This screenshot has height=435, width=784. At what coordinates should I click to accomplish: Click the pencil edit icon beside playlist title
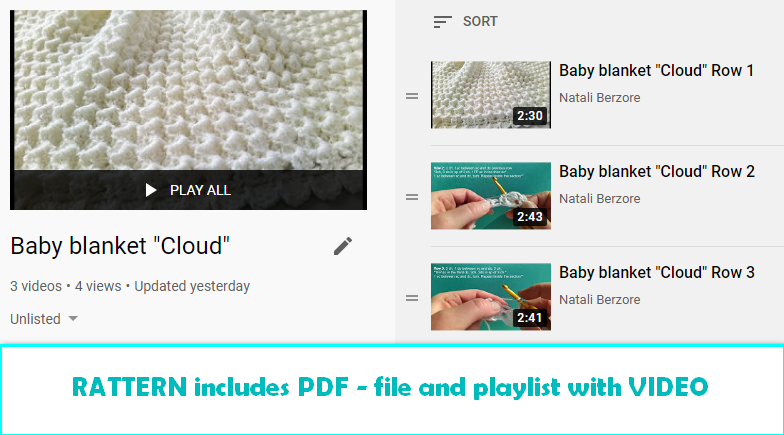[x=343, y=246]
